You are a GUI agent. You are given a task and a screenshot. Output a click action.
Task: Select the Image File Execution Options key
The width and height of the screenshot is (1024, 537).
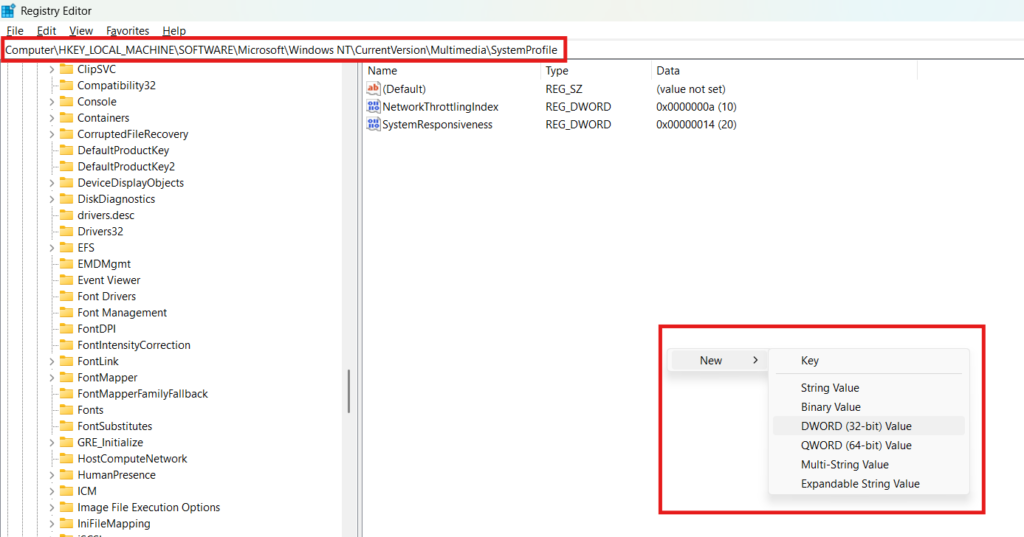point(148,507)
